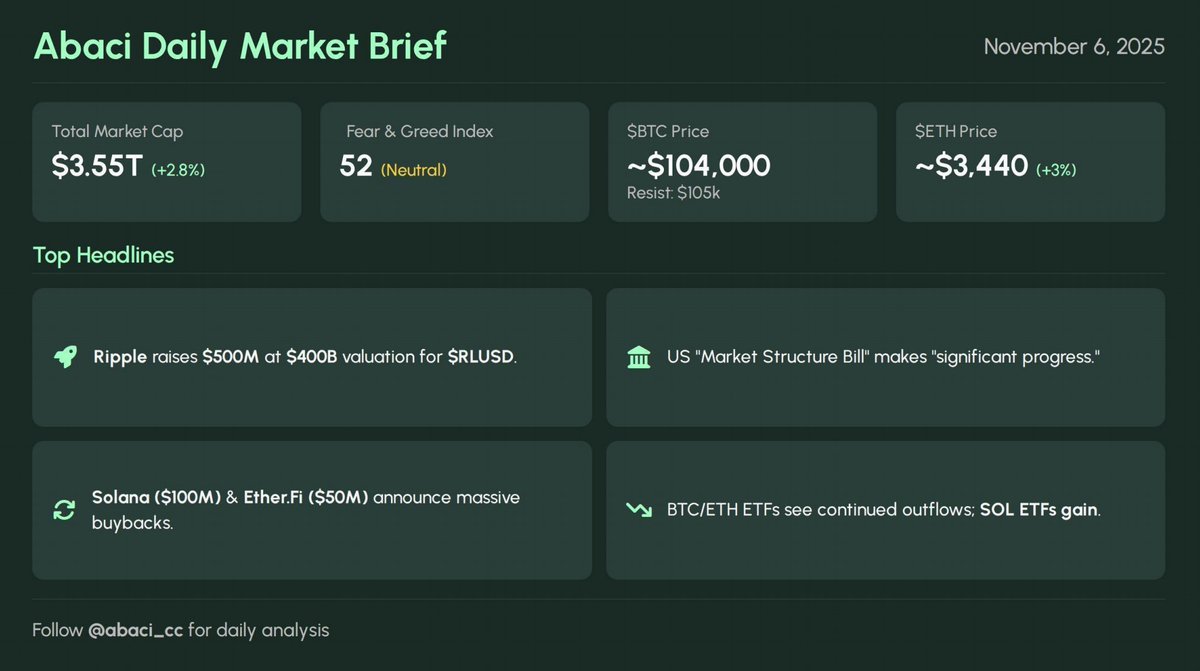Click the Abaci Daily Market Brief title
This screenshot has width=1200, height=671.
tap(240, 46)
